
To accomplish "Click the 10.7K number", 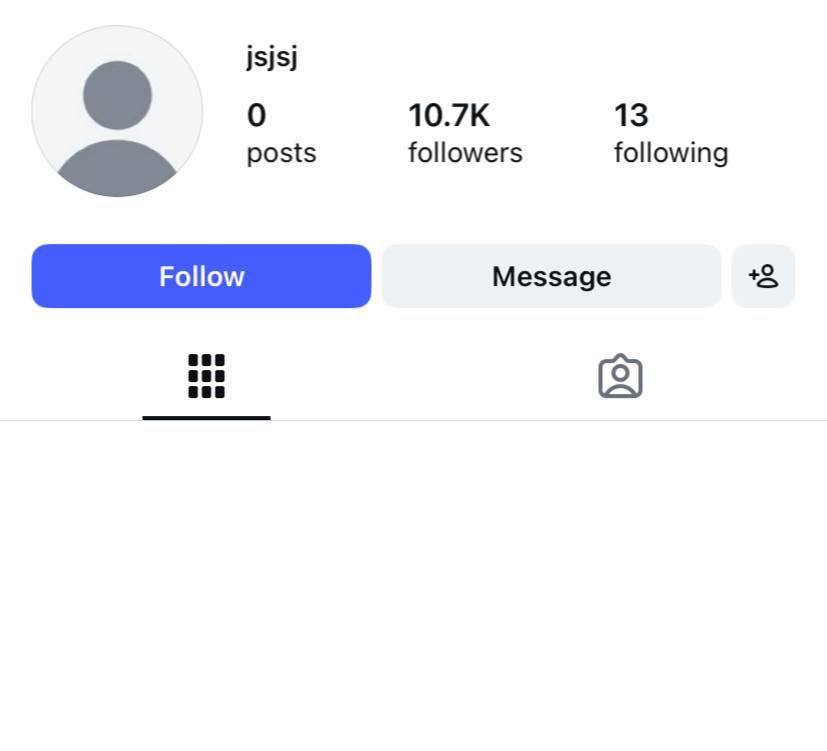I will (x=449, y=116).
